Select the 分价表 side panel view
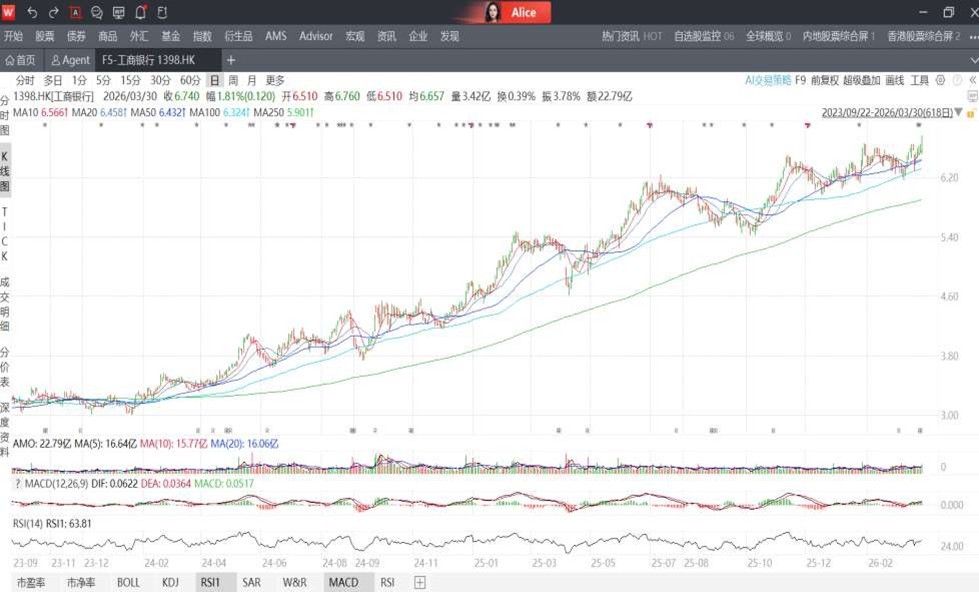 pyautogui.click(x=5, y=367)
